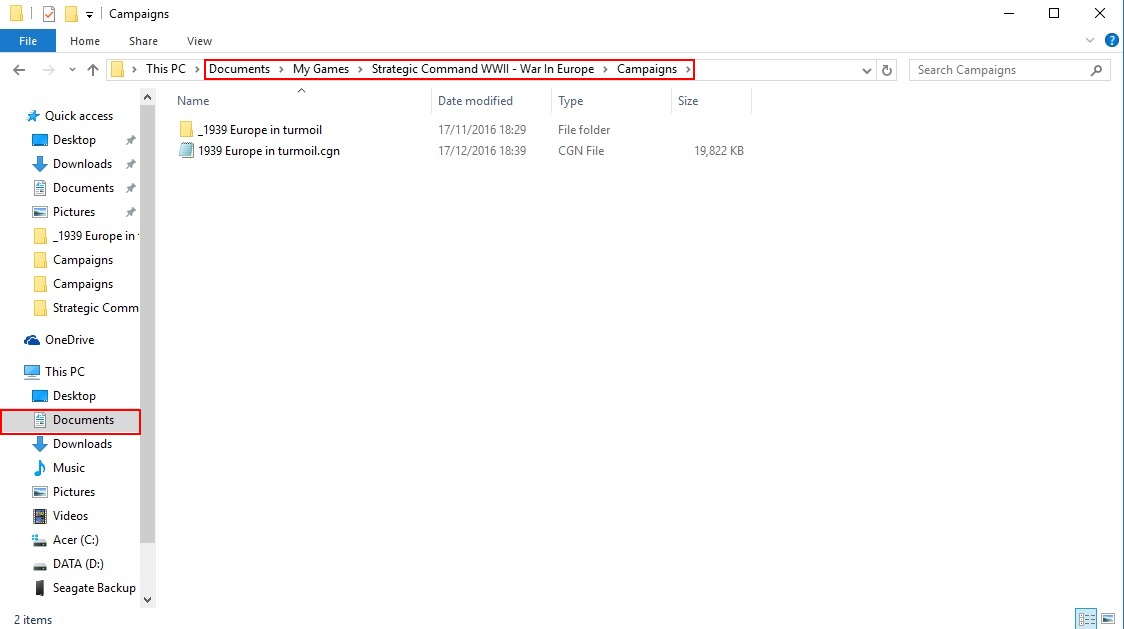Click the Properties quick access toolbar icon
1124x629 pixels.
click(x=49, y=14)
